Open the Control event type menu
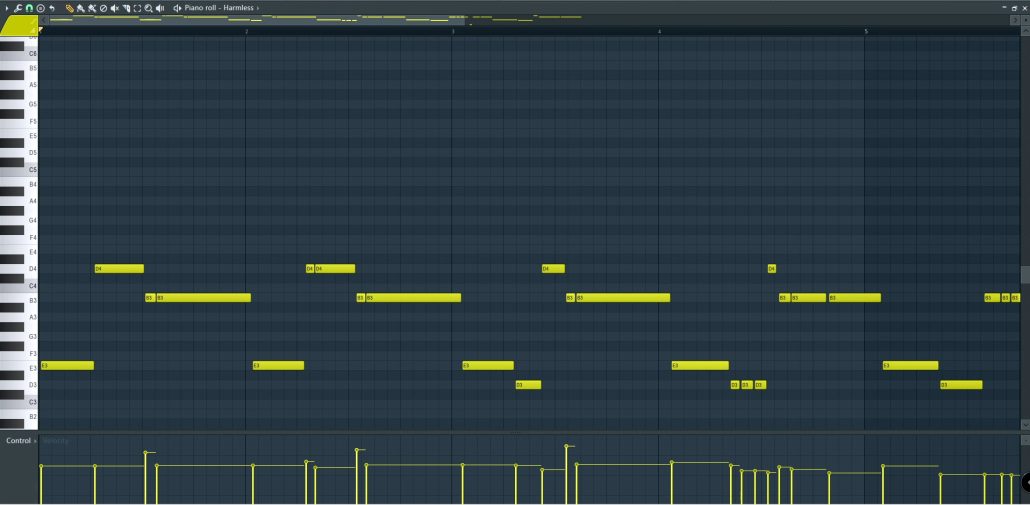Screen dimensions: 1030x505 (x=18, y=441)
